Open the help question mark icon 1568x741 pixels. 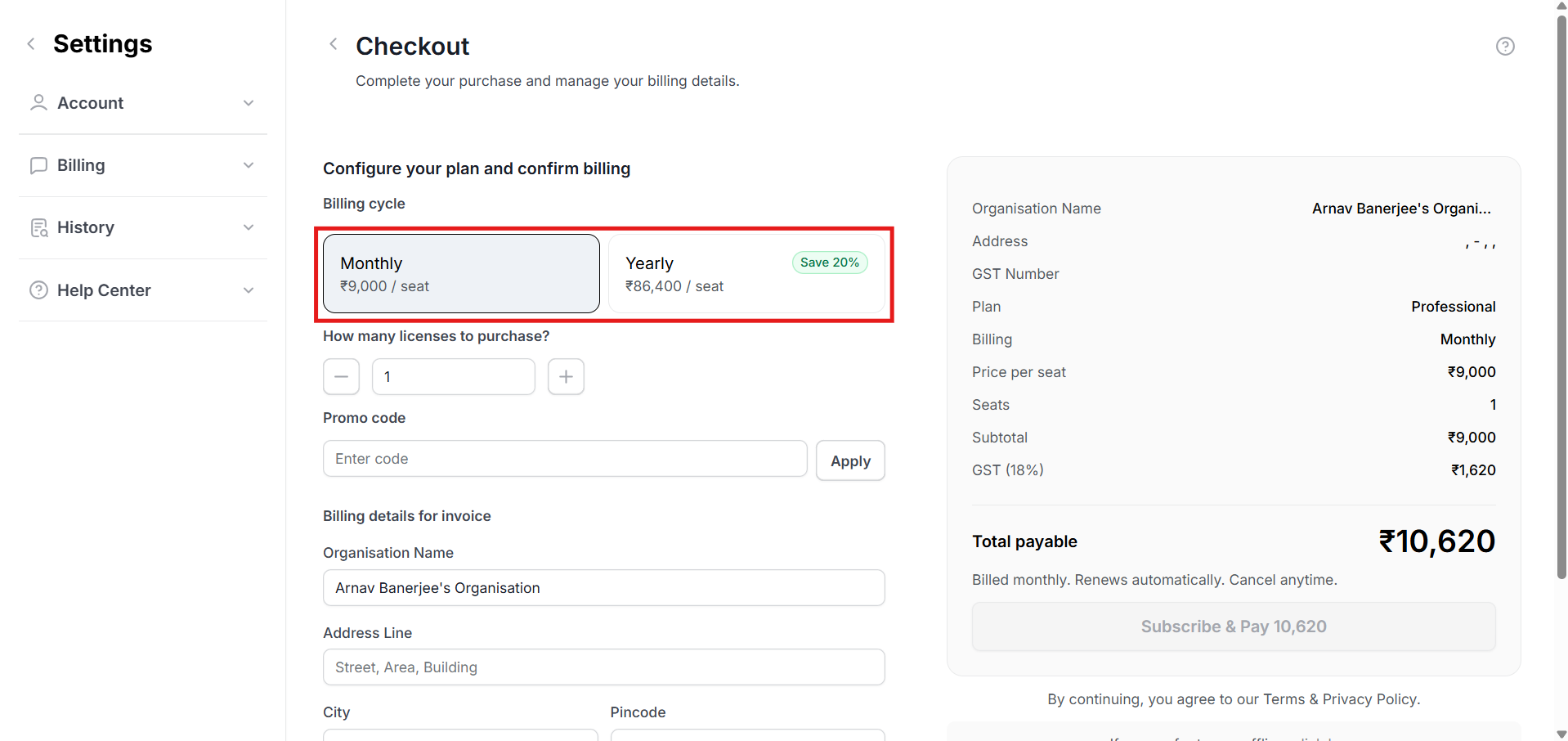(1504, 47)
